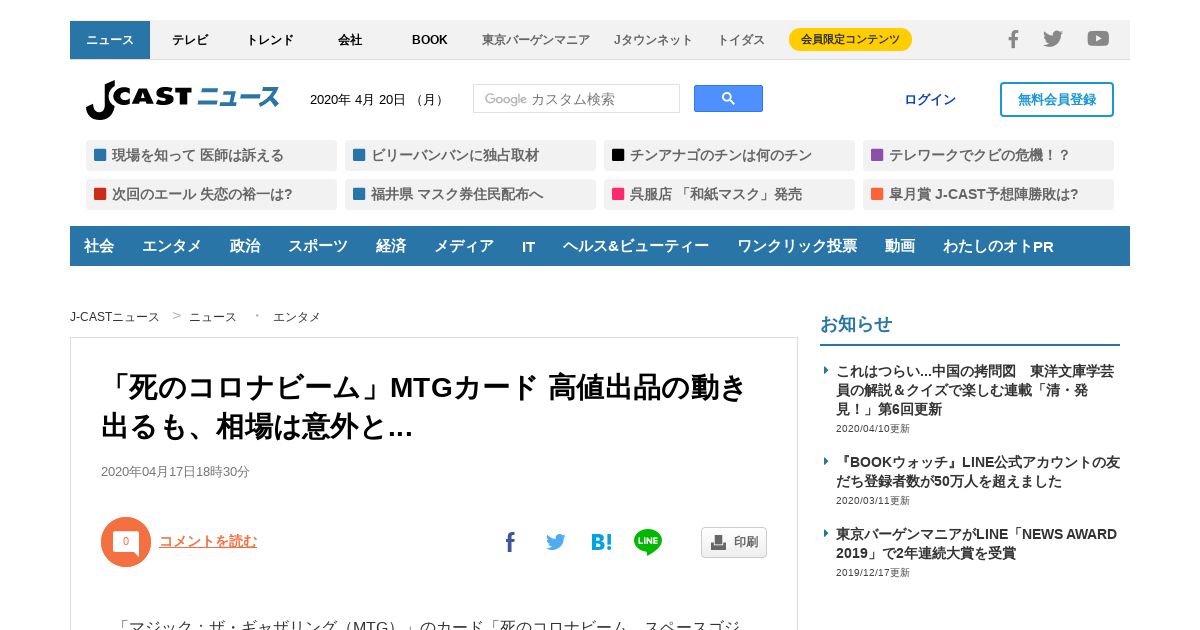Open headline チンアナゴのチンは何のチン

(x=729, y=155)
